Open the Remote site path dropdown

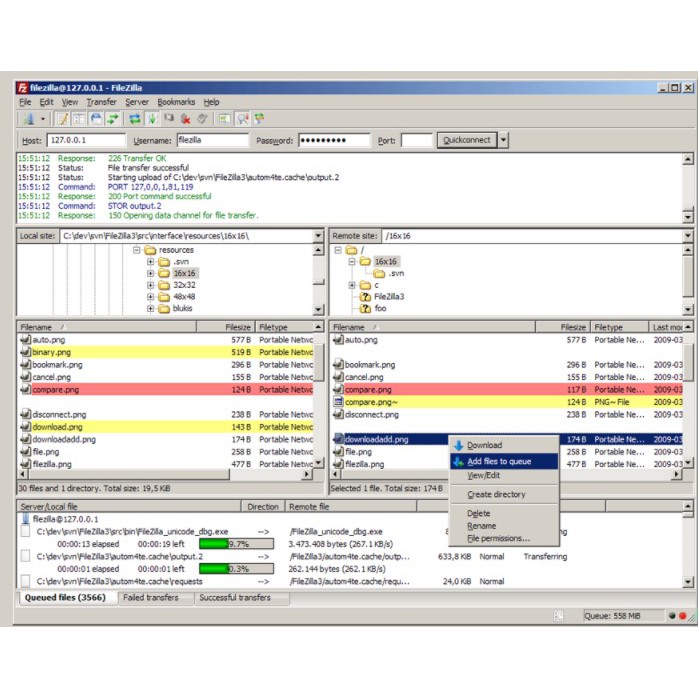pyautogui.click(x=687, y=236)
